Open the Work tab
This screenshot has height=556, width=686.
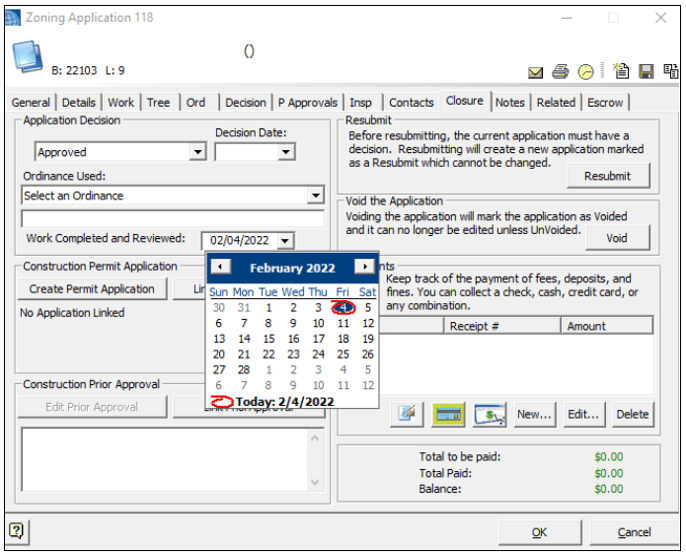[121, 103]
